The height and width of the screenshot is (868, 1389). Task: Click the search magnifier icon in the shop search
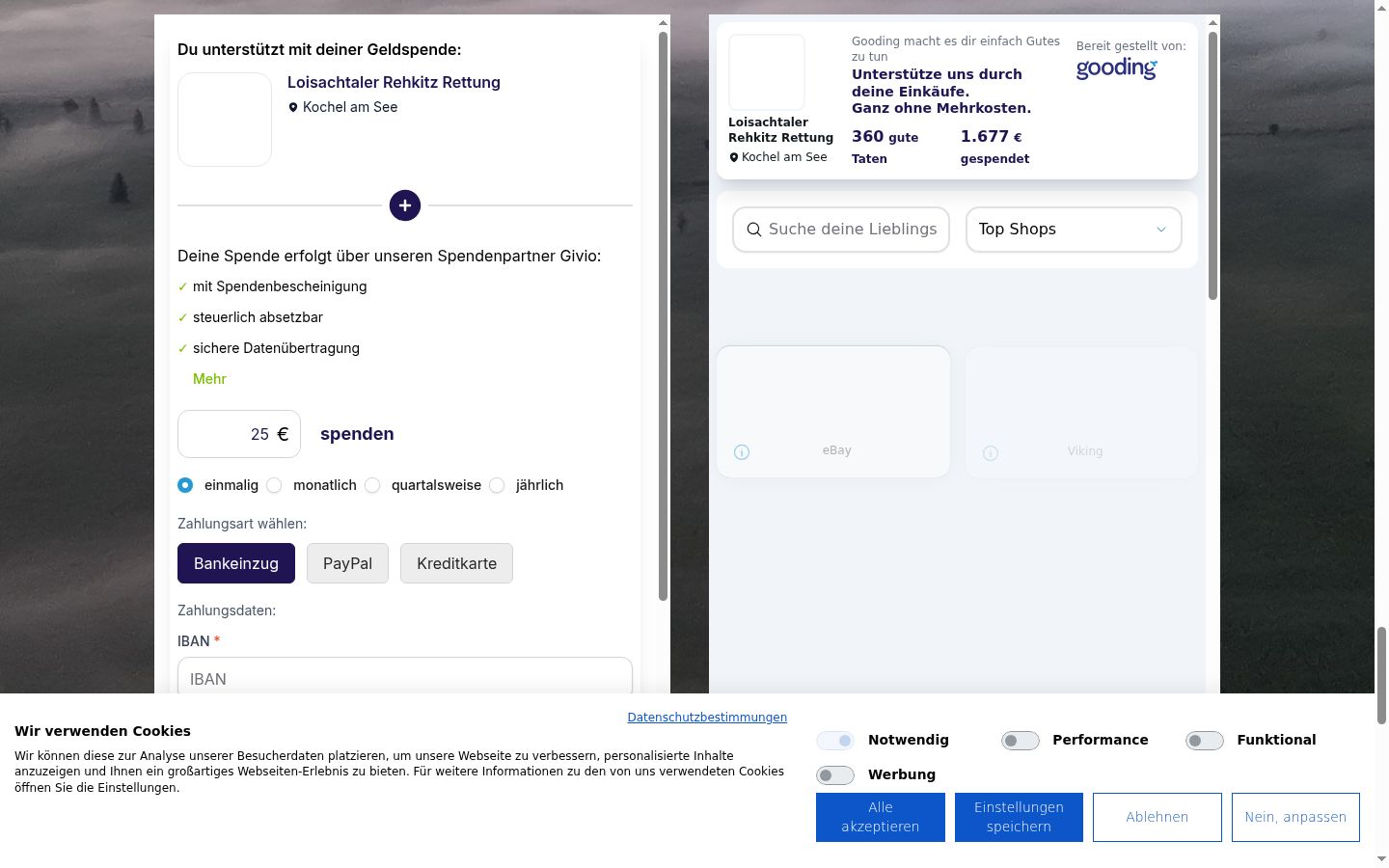754,230
